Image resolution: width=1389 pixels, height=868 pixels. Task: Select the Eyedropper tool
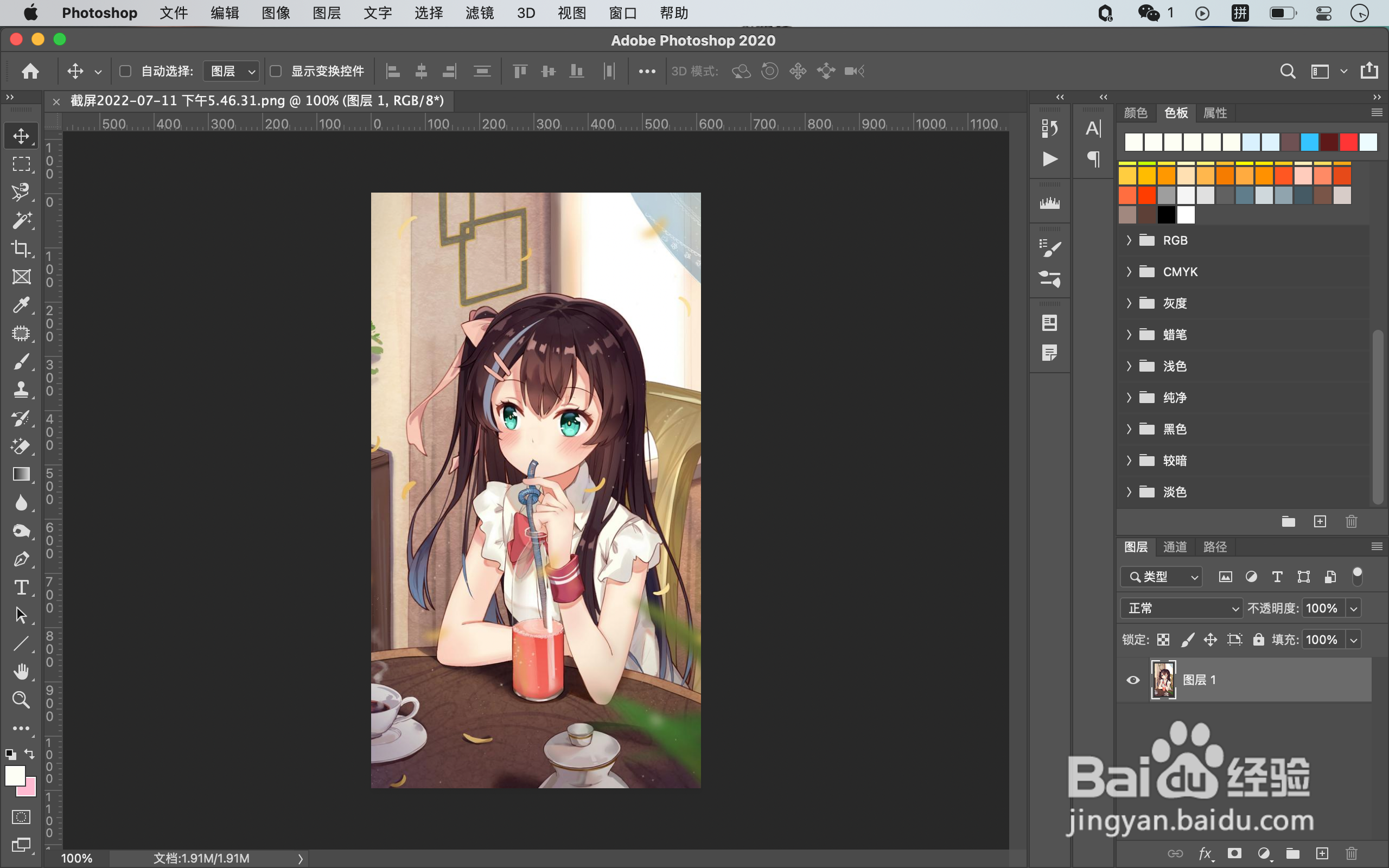pos(22,305)
